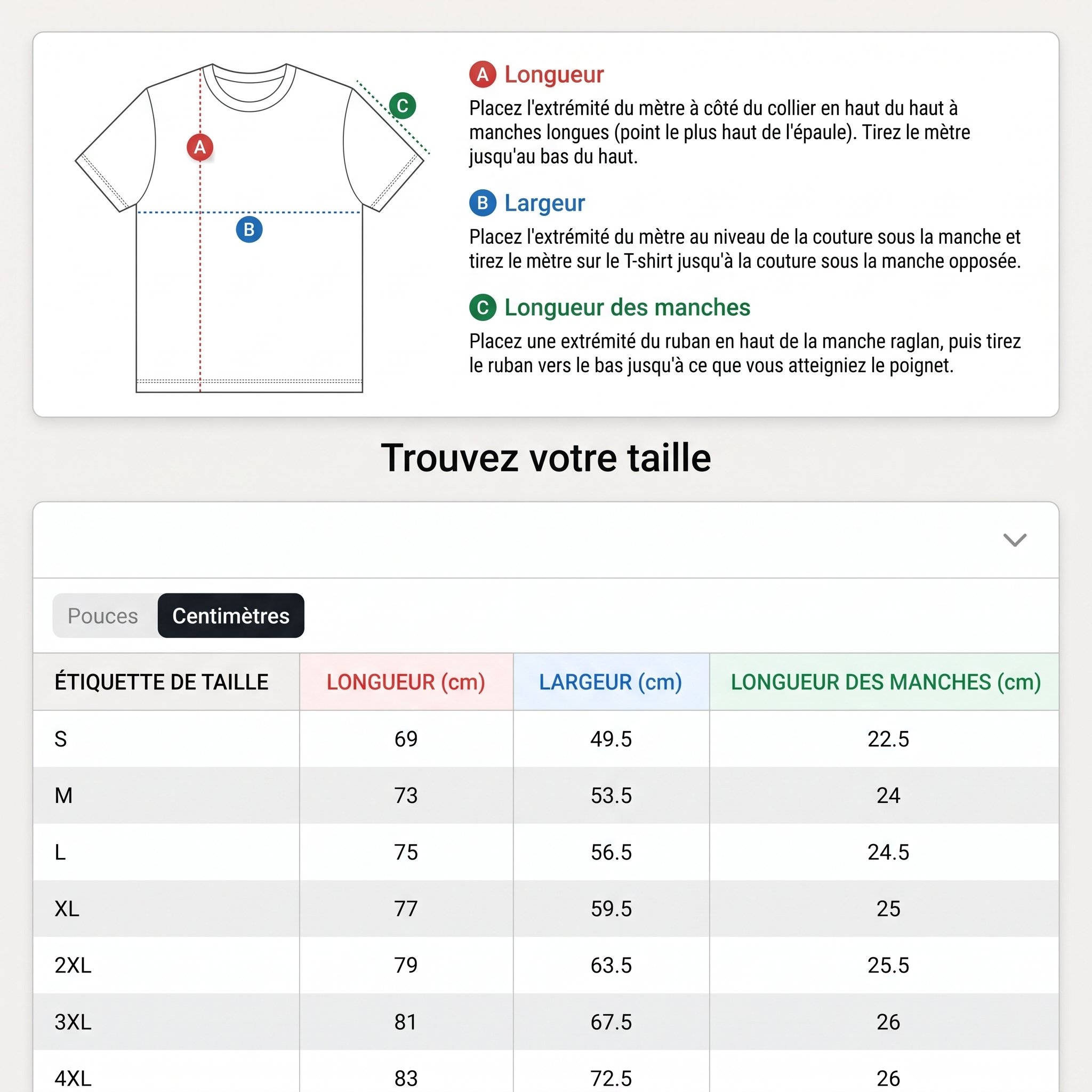Select the Centimètres unit toggle
The image size is (1092, 1092).
click(x=230, y=615)
